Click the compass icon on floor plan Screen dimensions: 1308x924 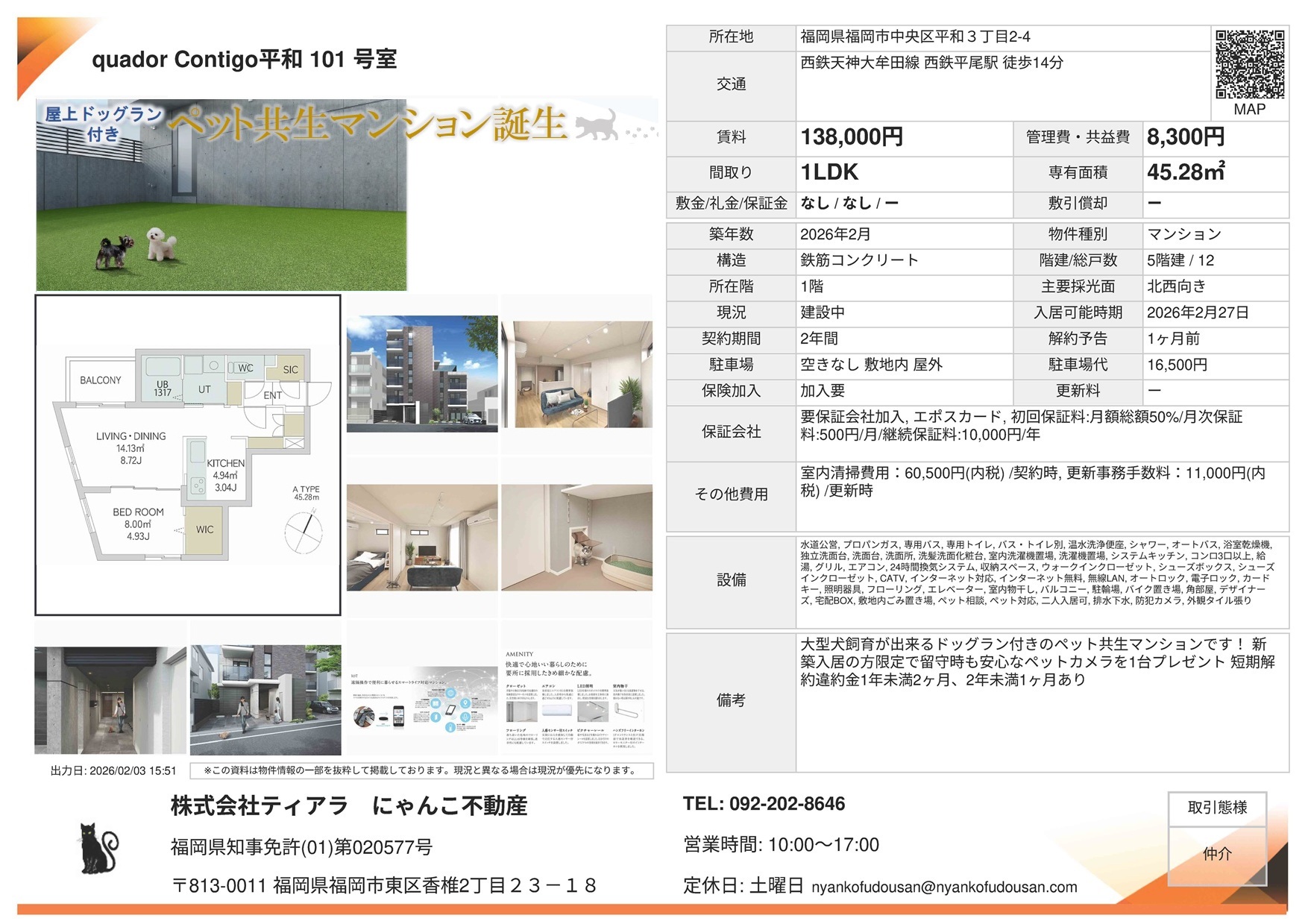tap(304, 529)
